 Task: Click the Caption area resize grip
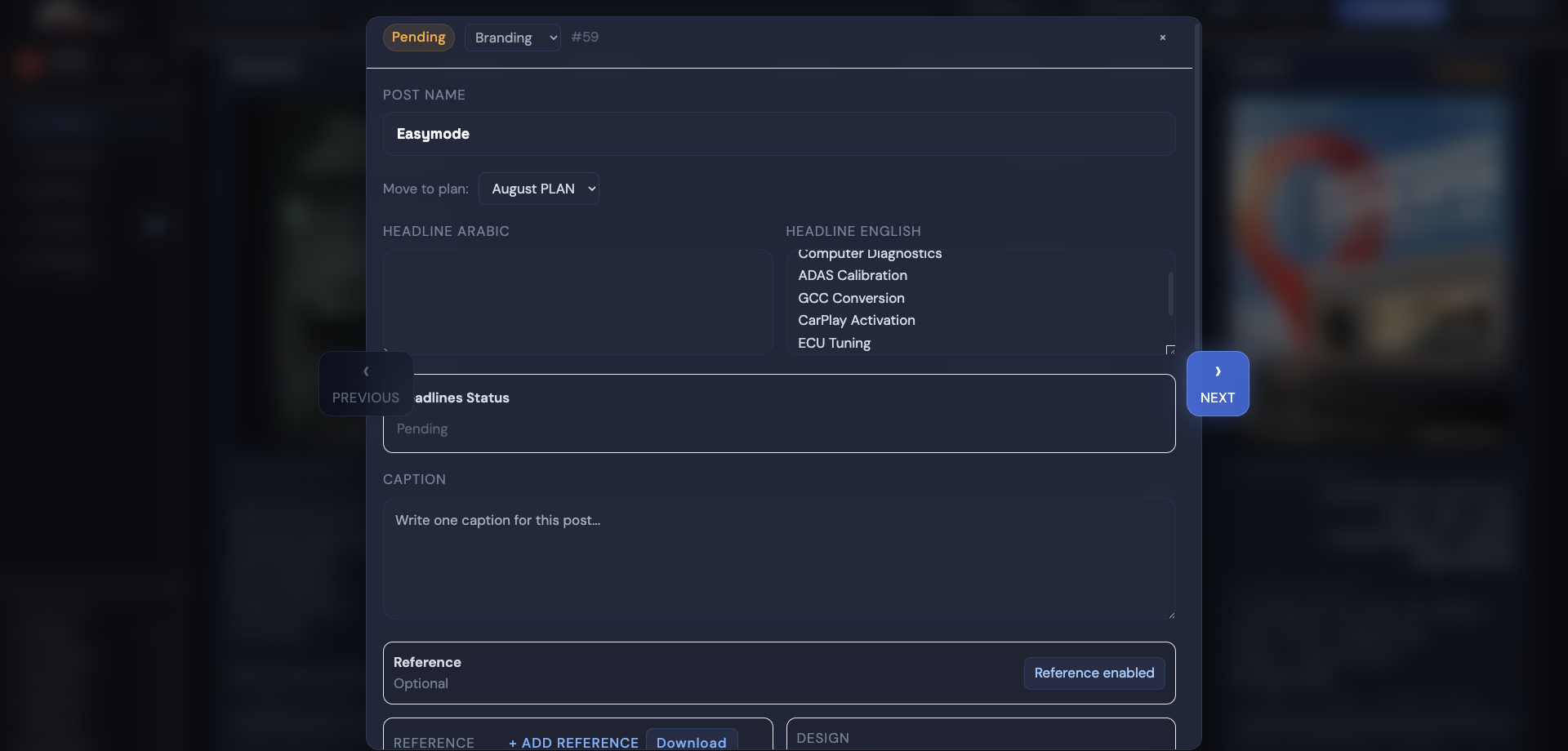[x=1171, y=615]
